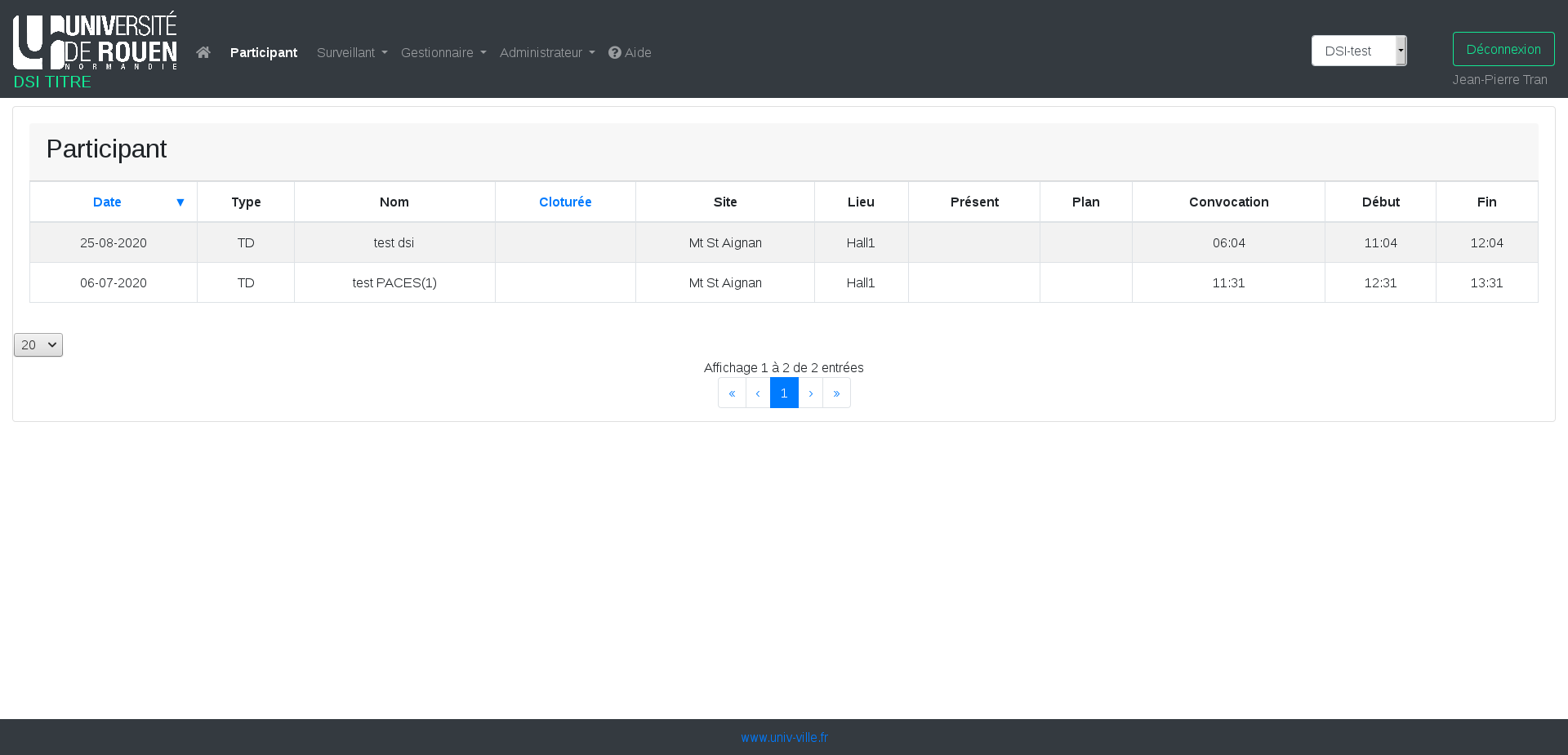Open the Gestionnaire dropdown menu
Image resolution: width=1568 pixels, height=755 pixels.
click(443, 52)
